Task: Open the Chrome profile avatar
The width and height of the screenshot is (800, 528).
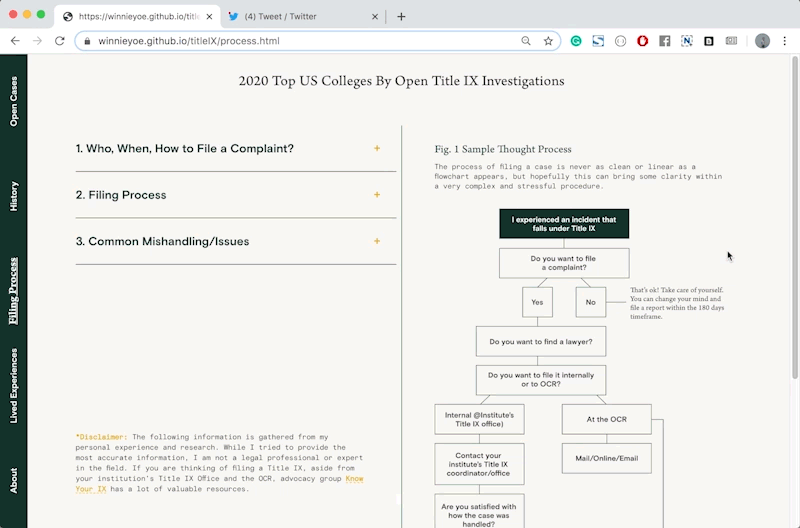Action: click(x=762, y=41)
